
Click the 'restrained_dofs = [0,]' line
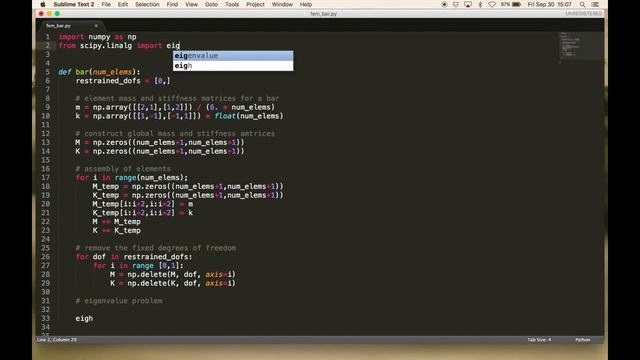[123, 81]
